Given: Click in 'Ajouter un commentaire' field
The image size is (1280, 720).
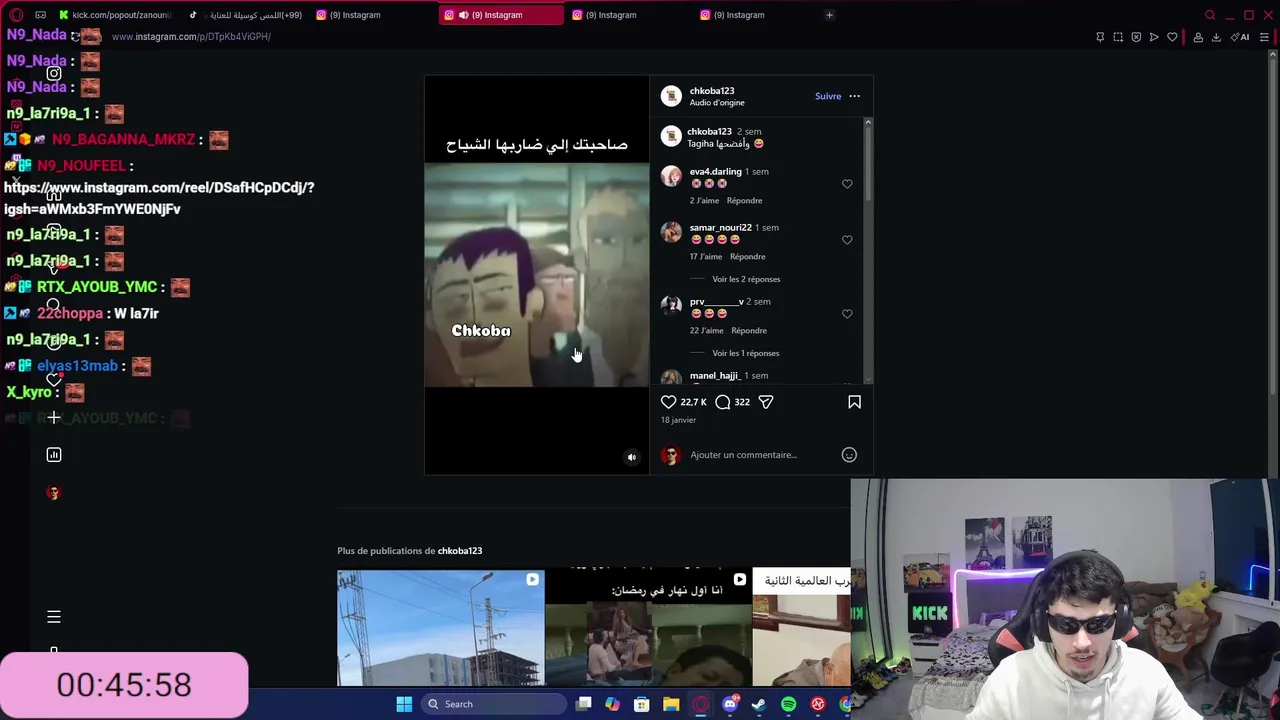Looking at the screenshot, I should click(x=760, y=455).
